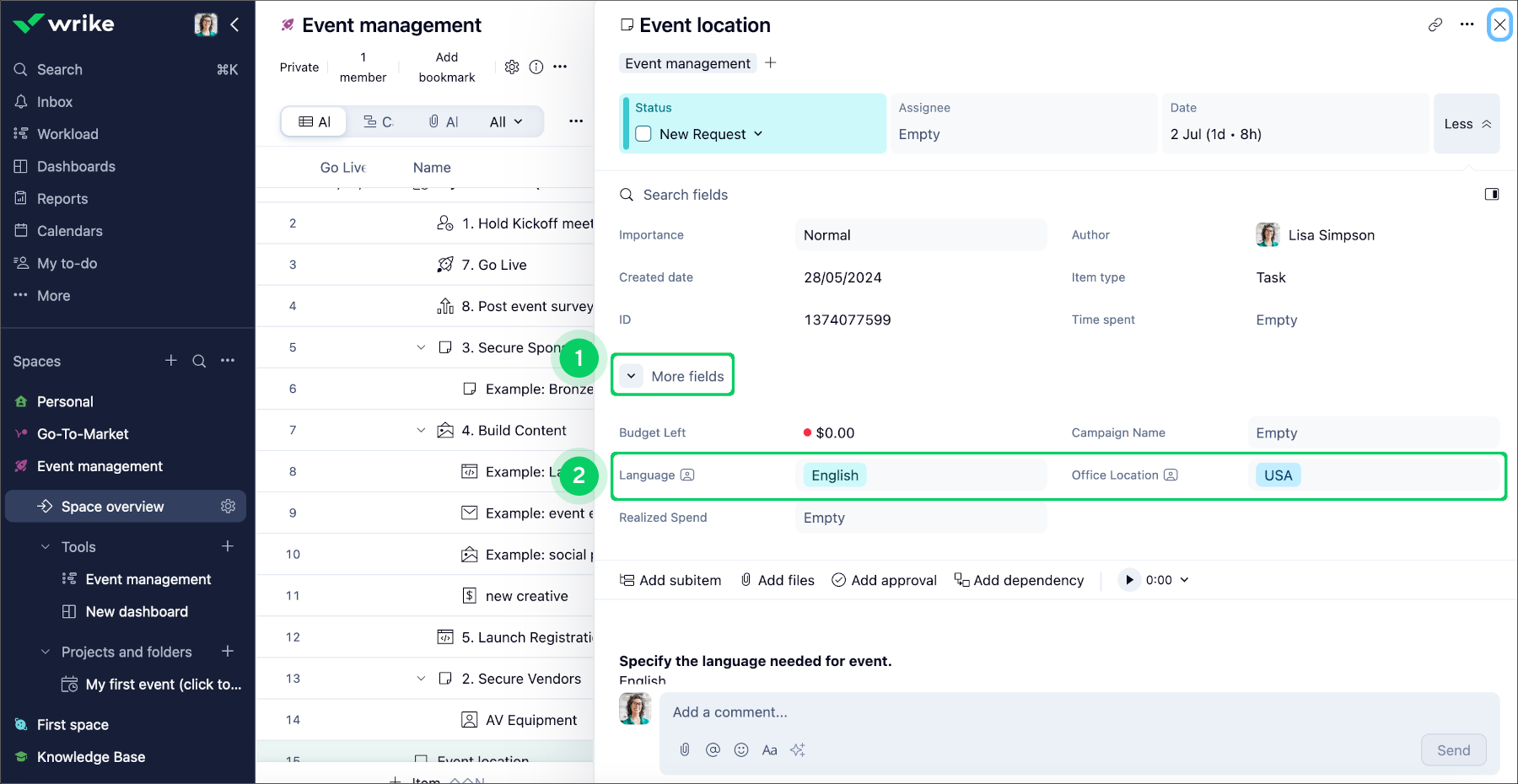Open the three-dot menu in Event location

[x=1467, y=24]
